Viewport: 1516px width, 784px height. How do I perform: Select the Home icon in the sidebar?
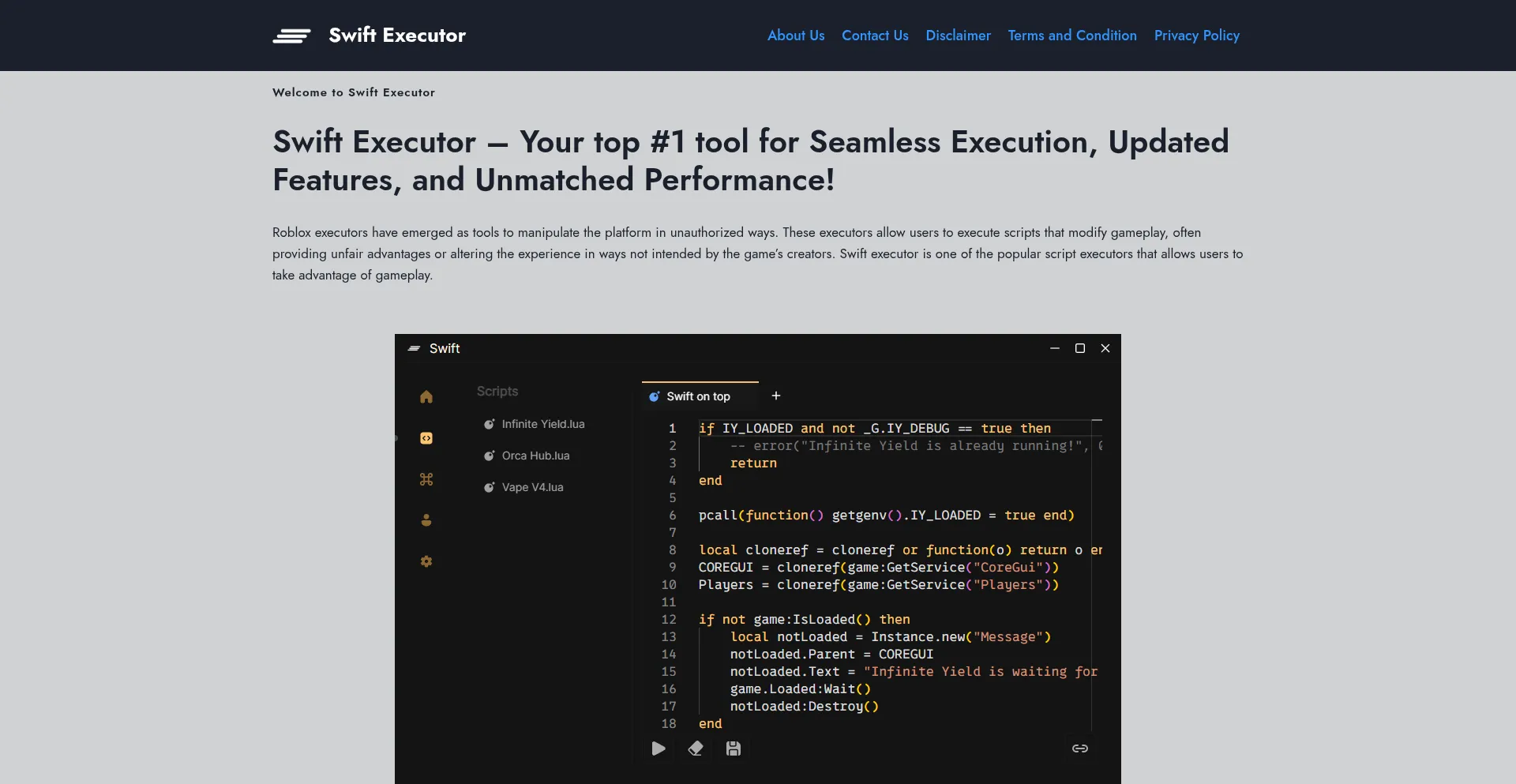pyautogui.click(x=426, y=396)
